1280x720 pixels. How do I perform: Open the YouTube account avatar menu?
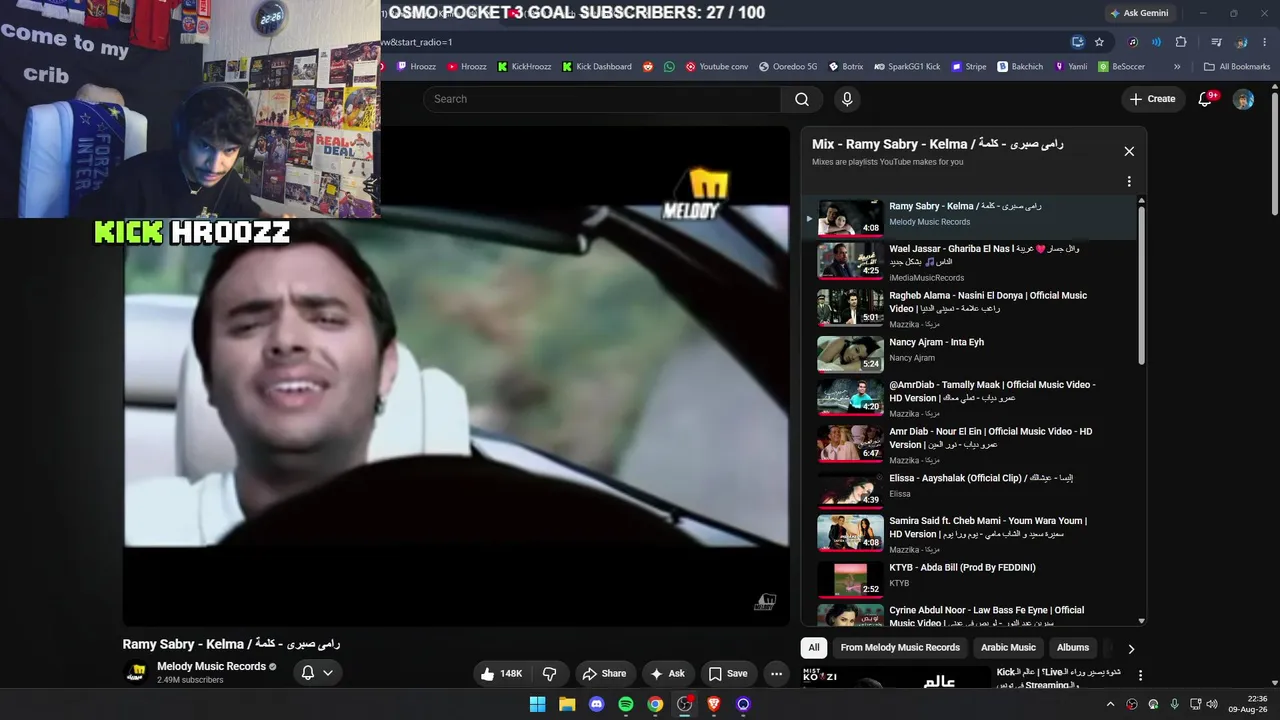(x=1243, y=99)
